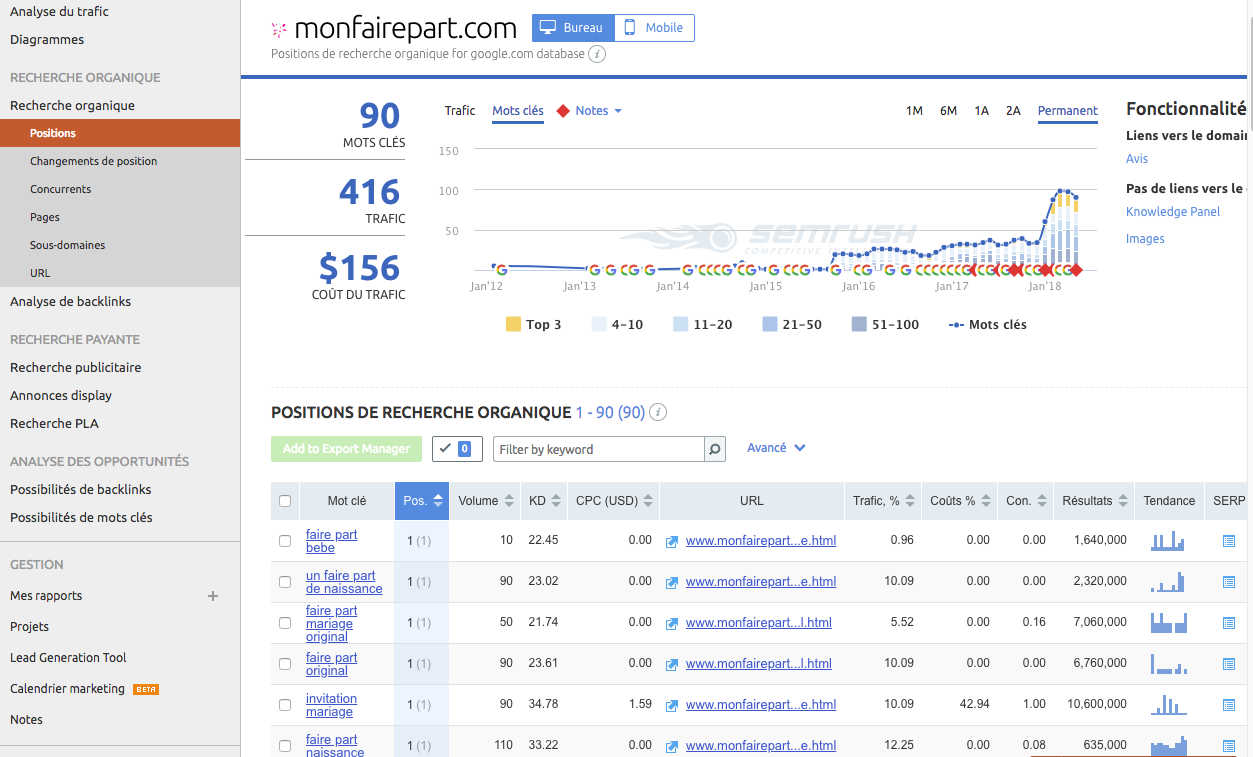Switch to Bureau desktop view
Screen dimensions: 1253x757
(x=573, y=28)
